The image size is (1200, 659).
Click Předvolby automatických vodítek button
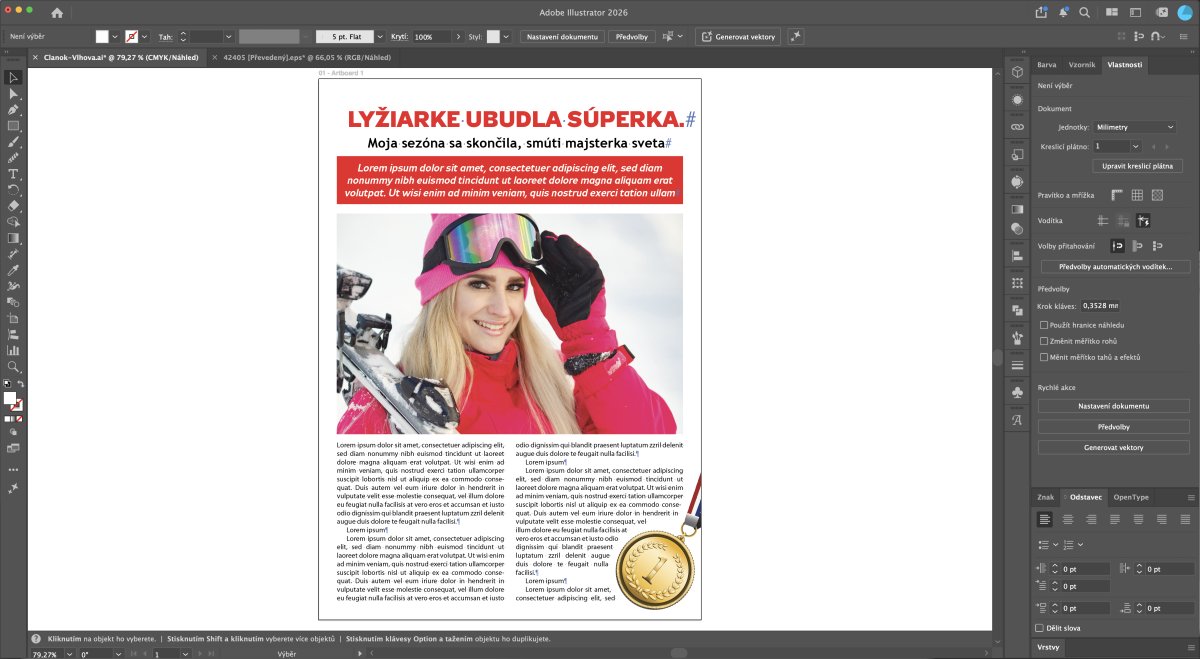(x=1115, y=267)
